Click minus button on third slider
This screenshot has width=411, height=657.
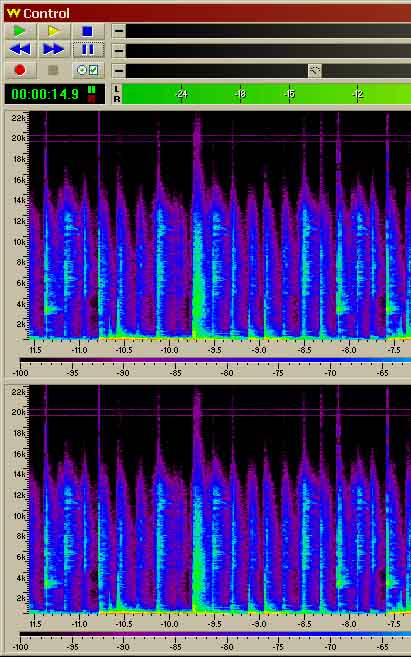point(119,71)
